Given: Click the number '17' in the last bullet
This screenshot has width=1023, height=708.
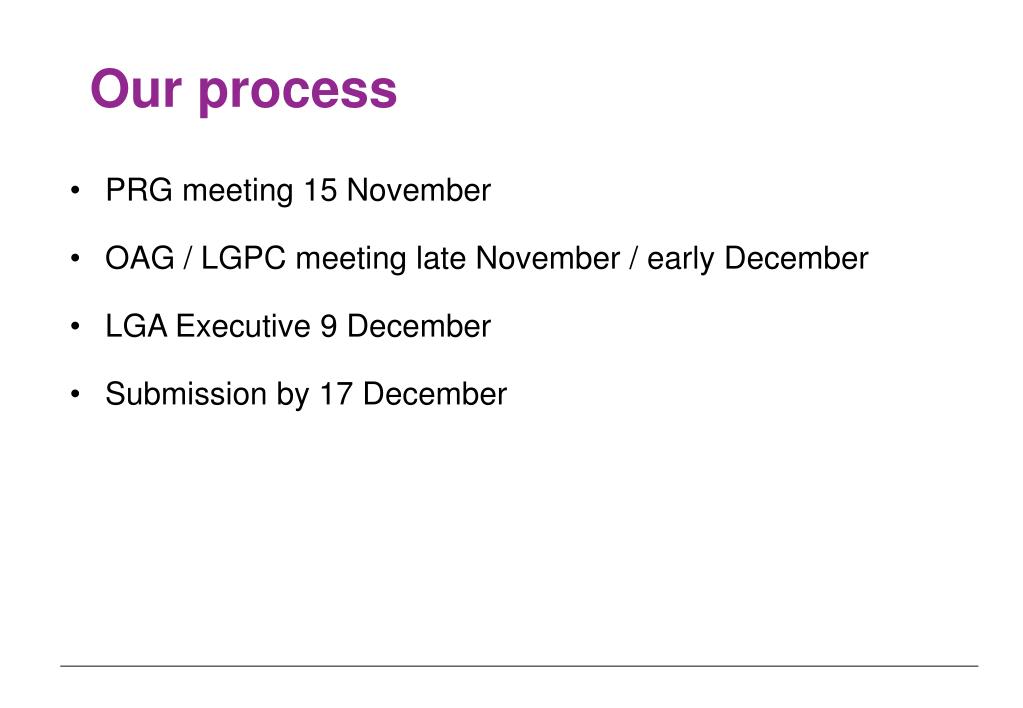Looking at the screenshot, I should click(x=336, y=394).
